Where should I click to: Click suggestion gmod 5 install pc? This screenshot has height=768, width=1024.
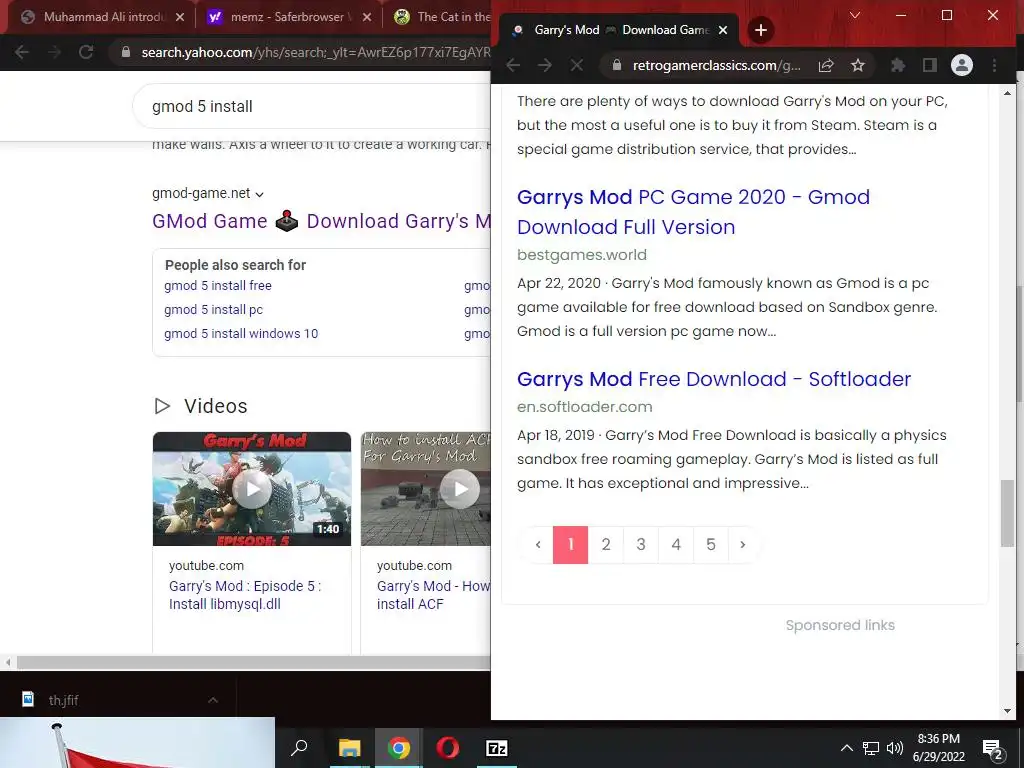214,310
